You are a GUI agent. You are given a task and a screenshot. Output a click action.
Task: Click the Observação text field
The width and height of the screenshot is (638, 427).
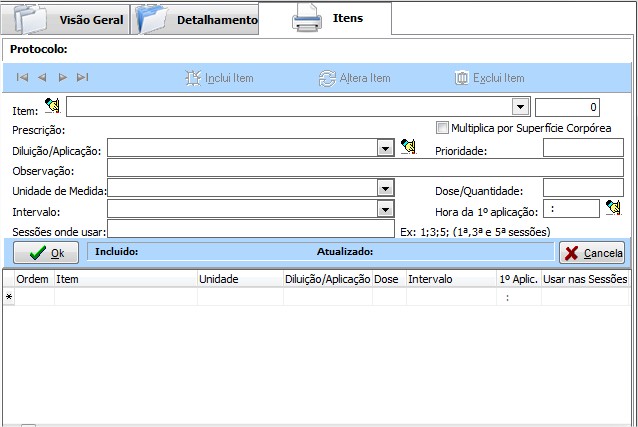pyautogui.click(x=365, y=168)
